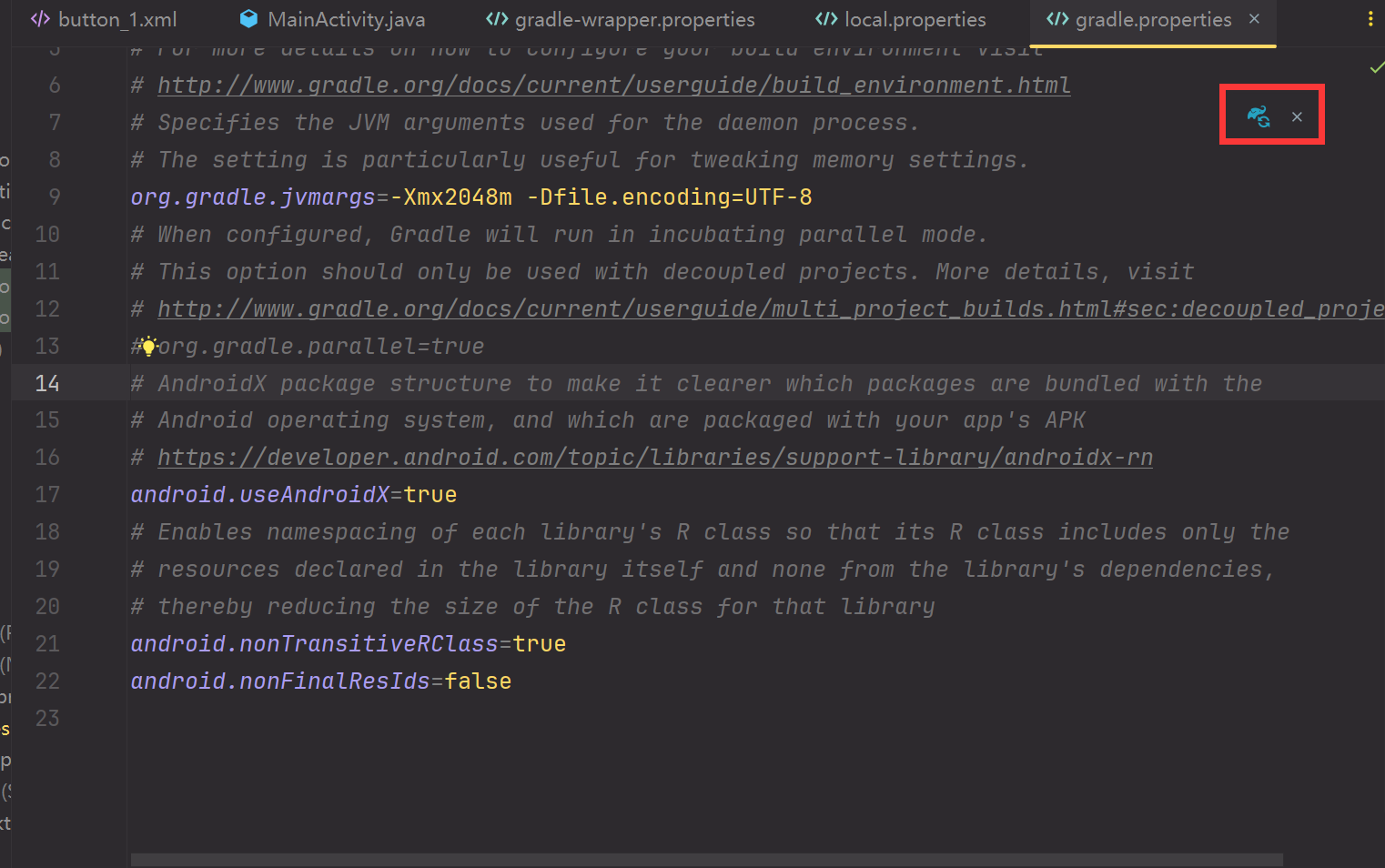Click the android.nonTransitiveRClass property key
Viewport: 1385px width, 868px height.
click(x=315, y=644)
